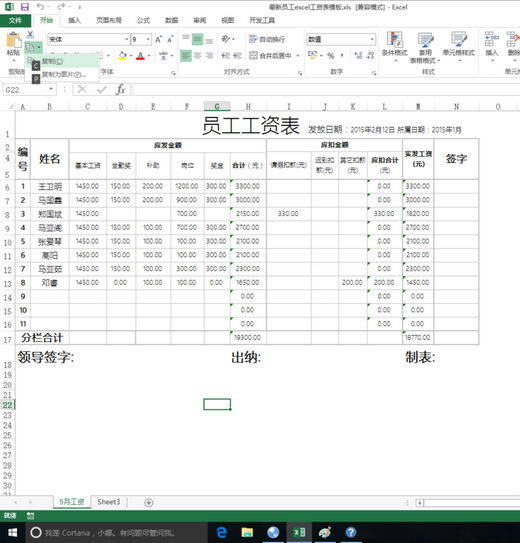Switch to the 插入 ribbon tab
520x543 pixels.
(74, 20)
